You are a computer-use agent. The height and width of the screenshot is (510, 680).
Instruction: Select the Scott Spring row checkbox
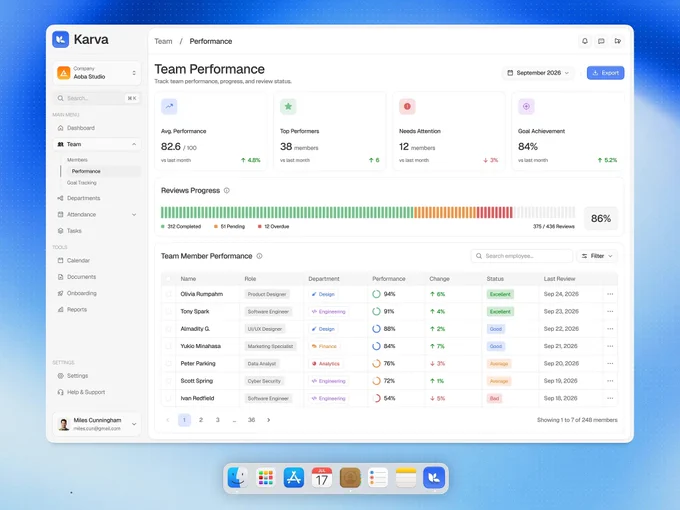[x=168, y=381]
